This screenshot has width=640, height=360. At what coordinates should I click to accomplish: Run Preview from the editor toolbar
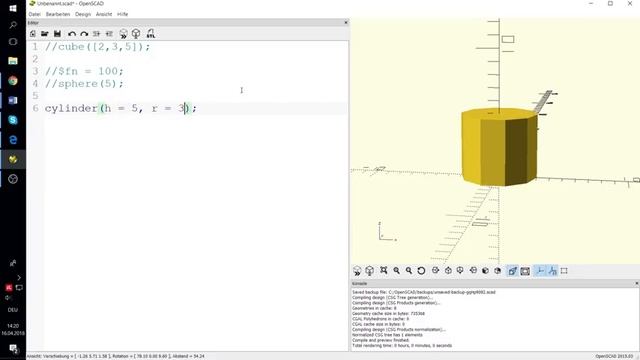(123, 34)
